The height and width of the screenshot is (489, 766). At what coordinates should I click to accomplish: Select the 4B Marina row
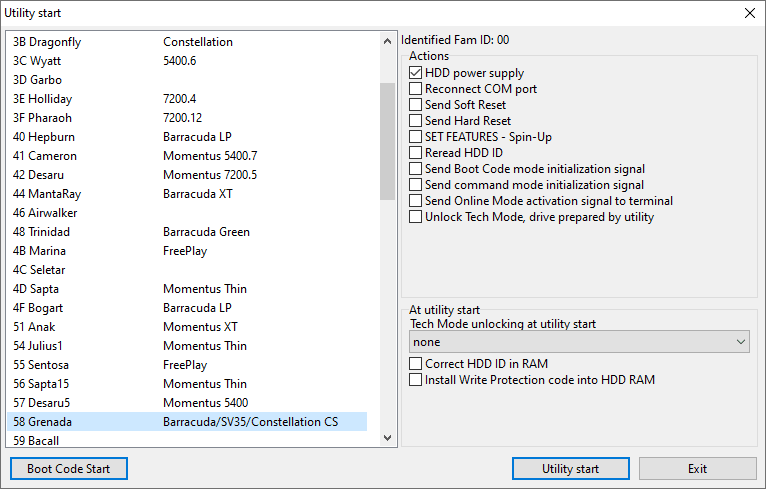187,251
